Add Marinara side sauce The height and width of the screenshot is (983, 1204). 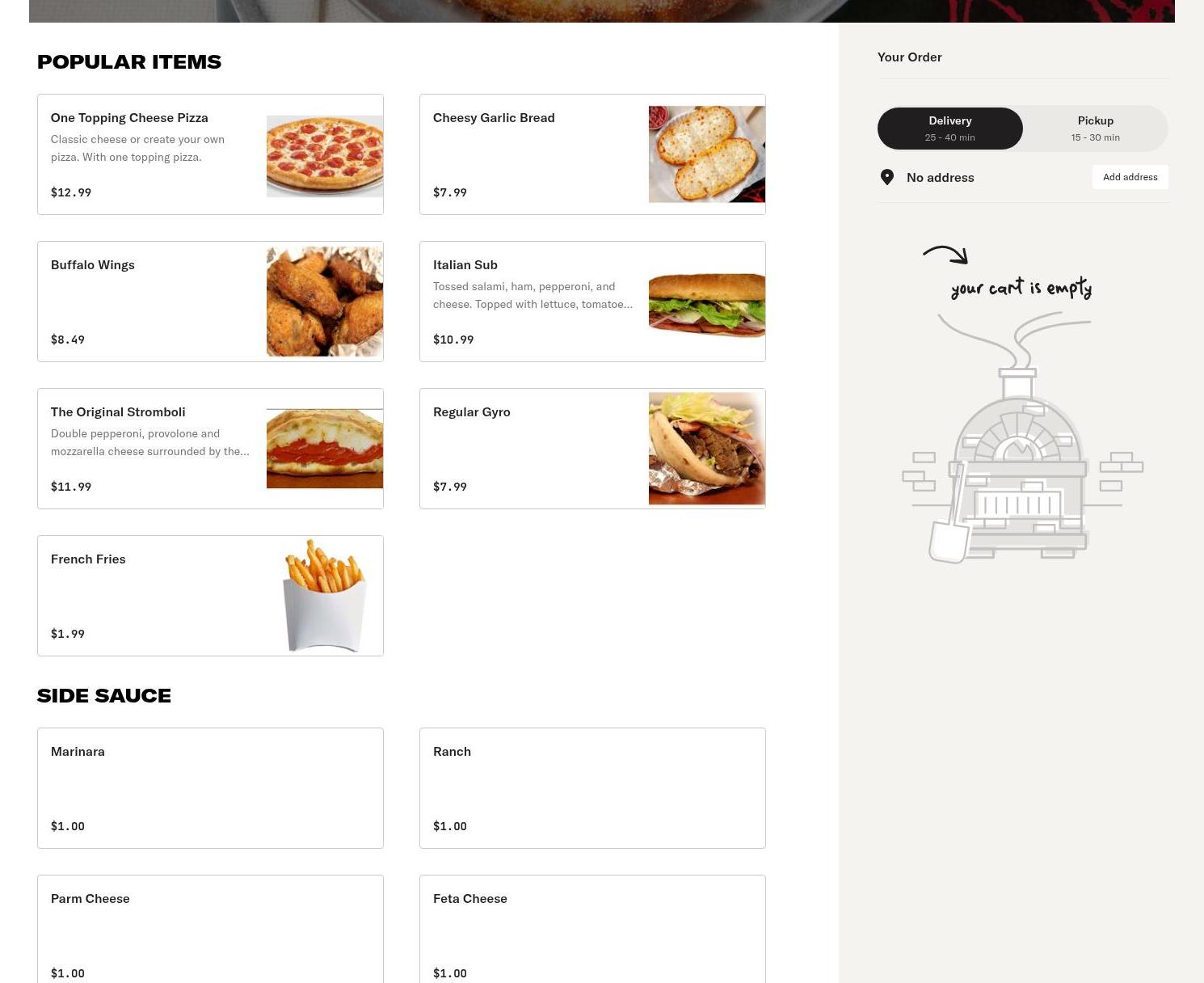coord(210,788)
